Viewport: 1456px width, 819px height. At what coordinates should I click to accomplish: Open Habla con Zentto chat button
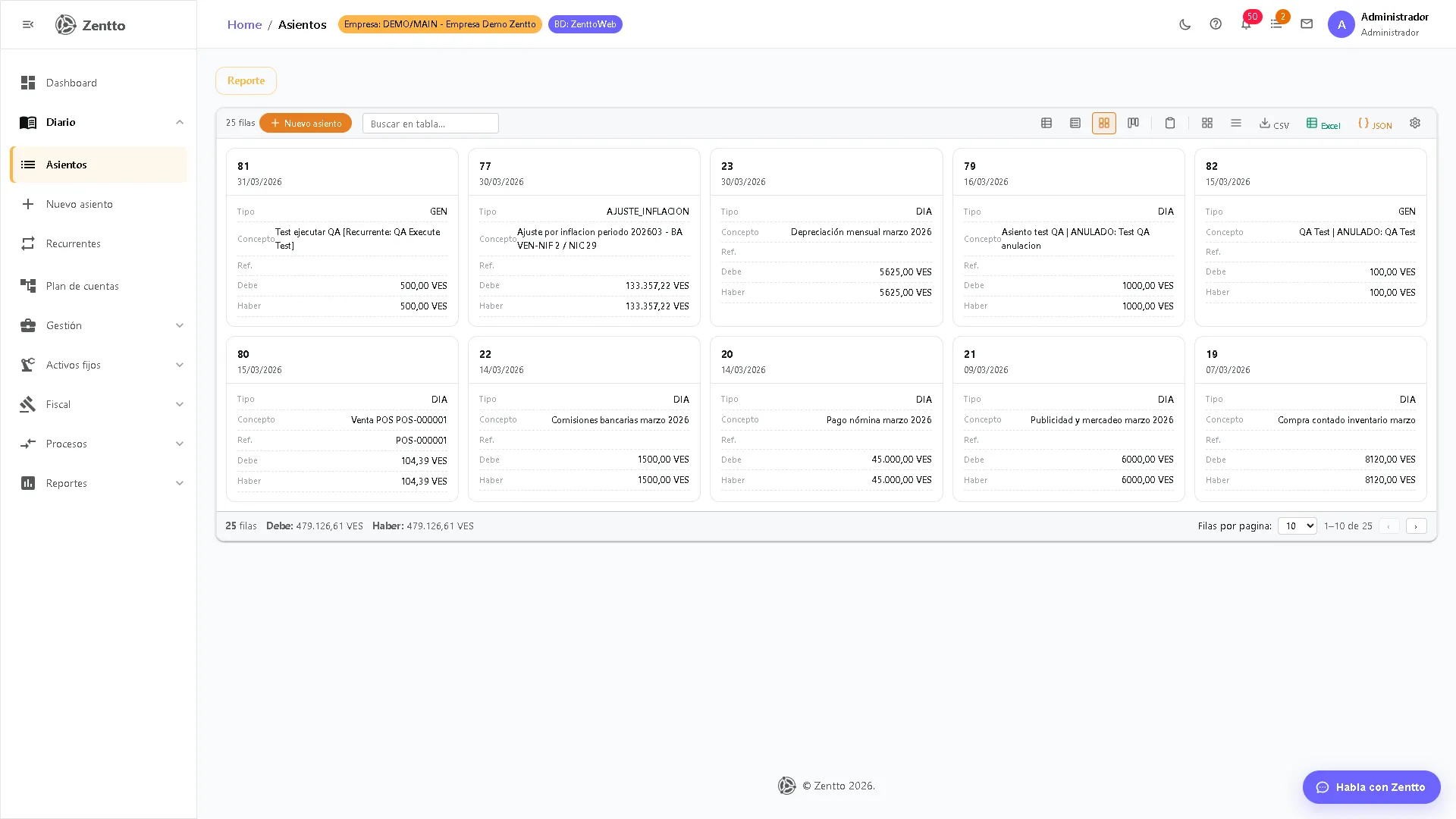pos(1371,787)
